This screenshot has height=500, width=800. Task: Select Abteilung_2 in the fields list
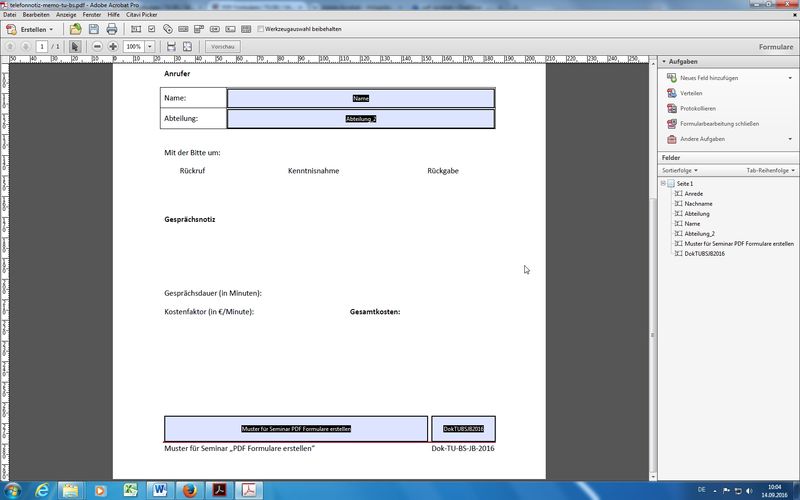click(699, 234)
